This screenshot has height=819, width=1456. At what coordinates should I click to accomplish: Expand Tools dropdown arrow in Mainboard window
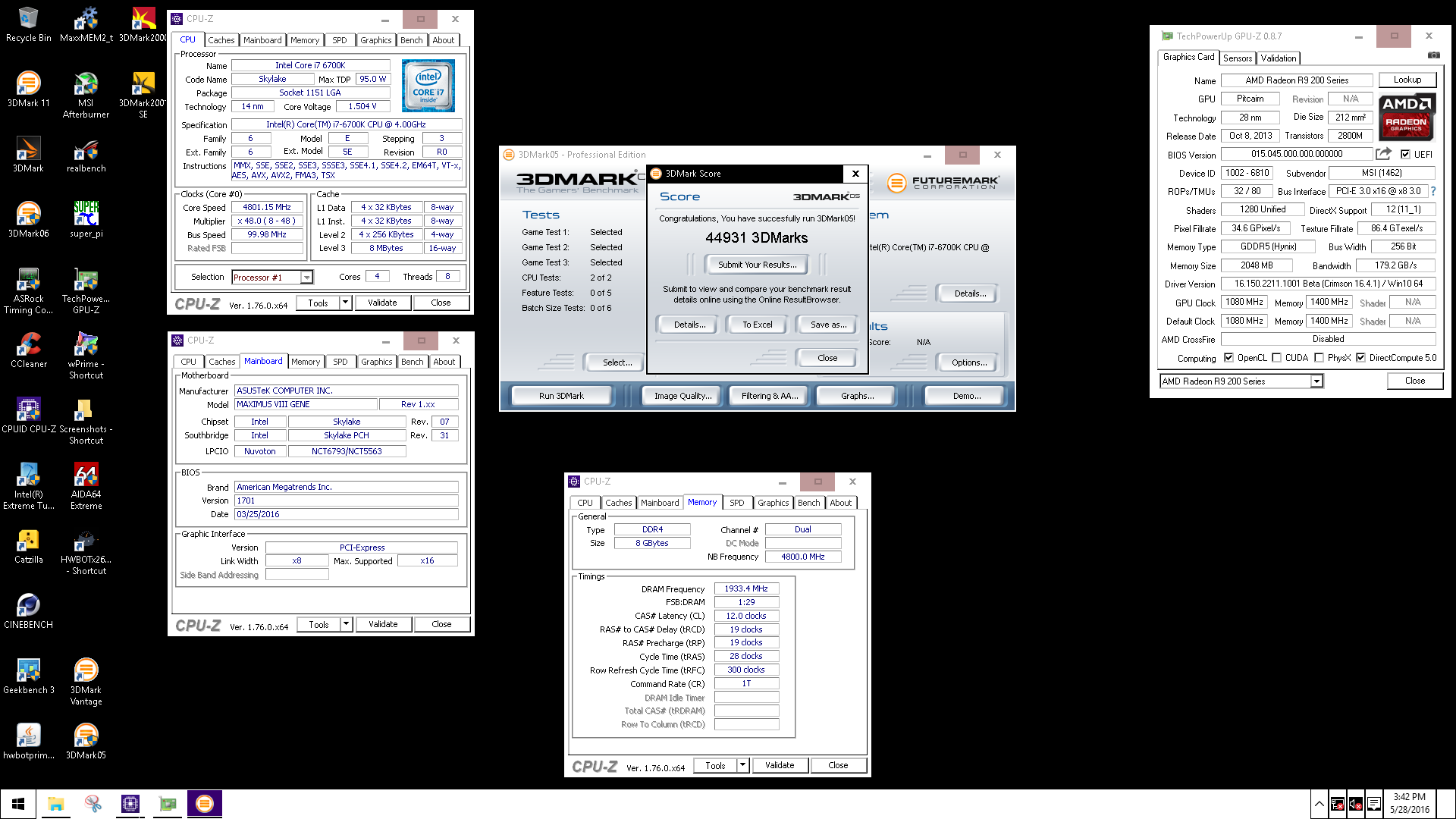pos(346,624)
